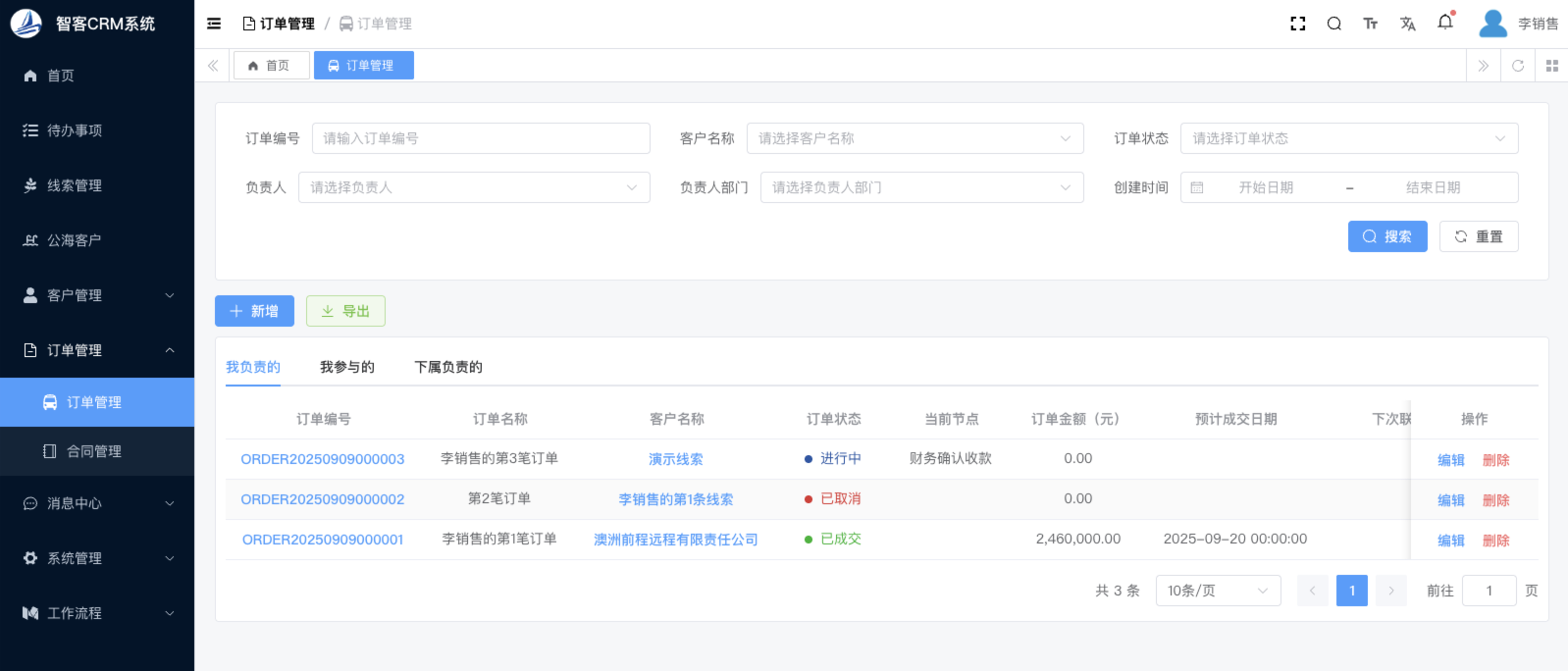1568x671 pixels.
Task: Open the 客户名称 dropdown
Action: coord(915,138)
